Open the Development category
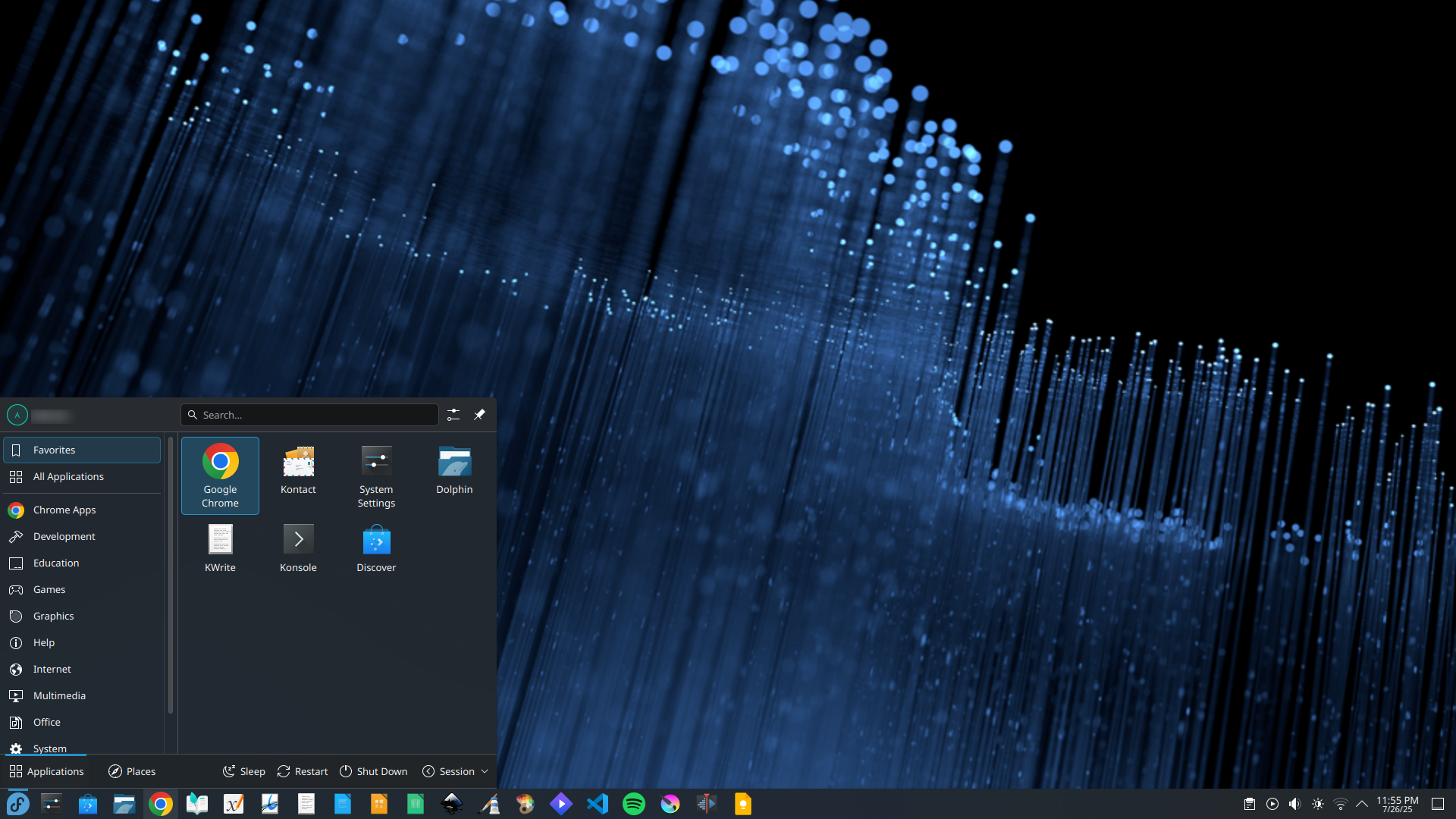Screen dimensions: 1456x819 (82, 536)
